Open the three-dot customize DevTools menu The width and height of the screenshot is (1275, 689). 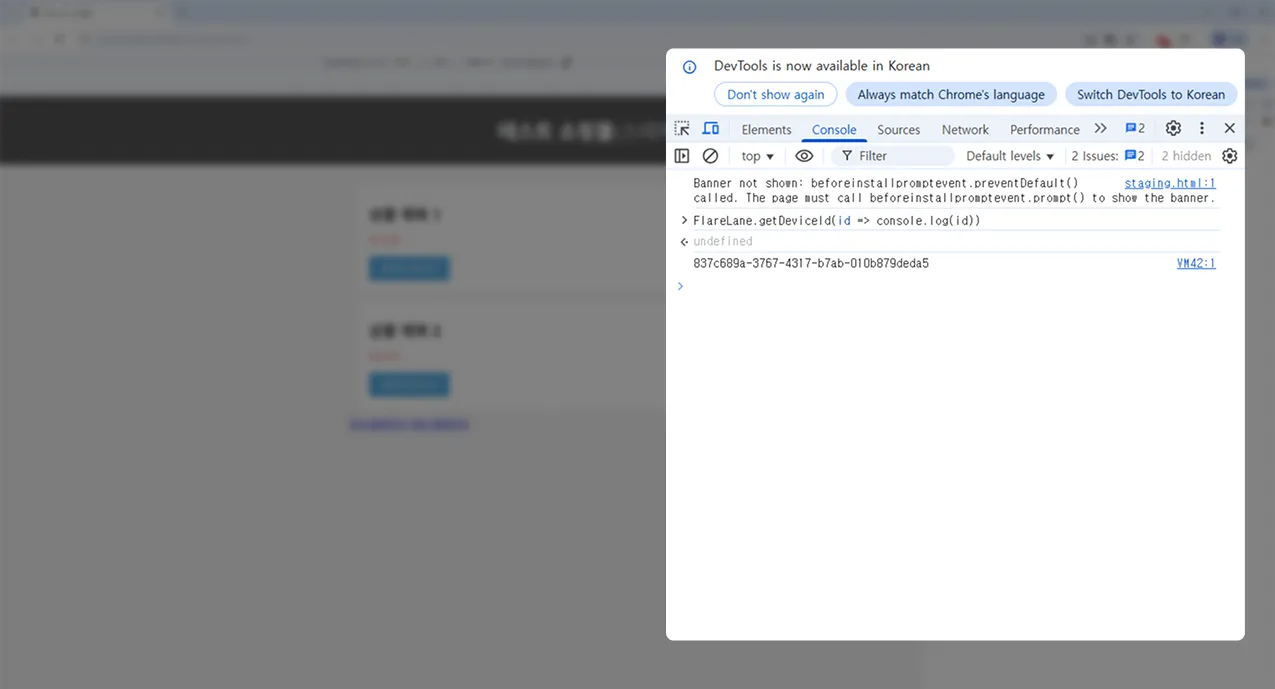coord(1202,129)
